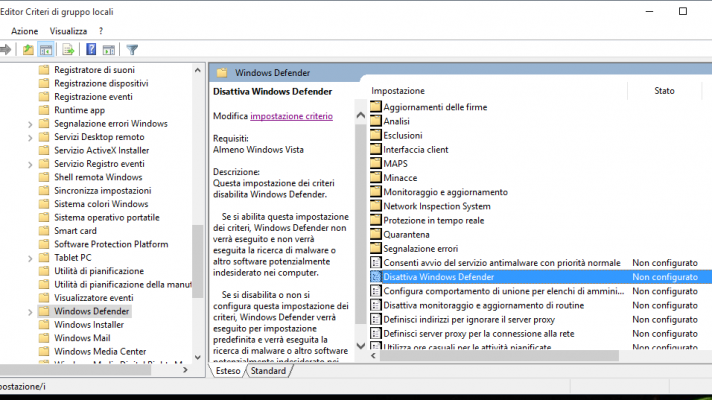Open the Visualizza menu
The image size is (712, 400).
(x=68, y=31)
